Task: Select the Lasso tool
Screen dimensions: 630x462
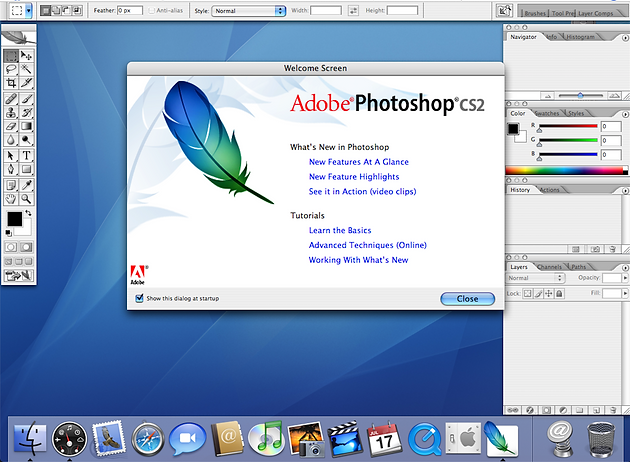Action: pos(11,69)
